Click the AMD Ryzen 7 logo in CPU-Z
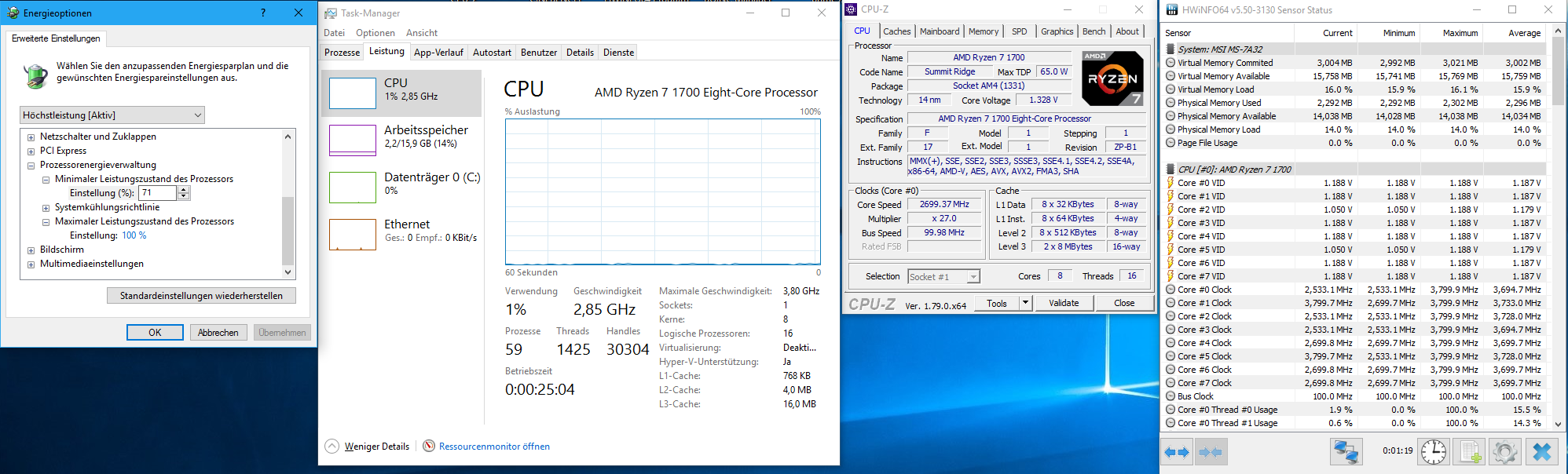Screen dimensions: 1568x474 tap(1112, 78)
